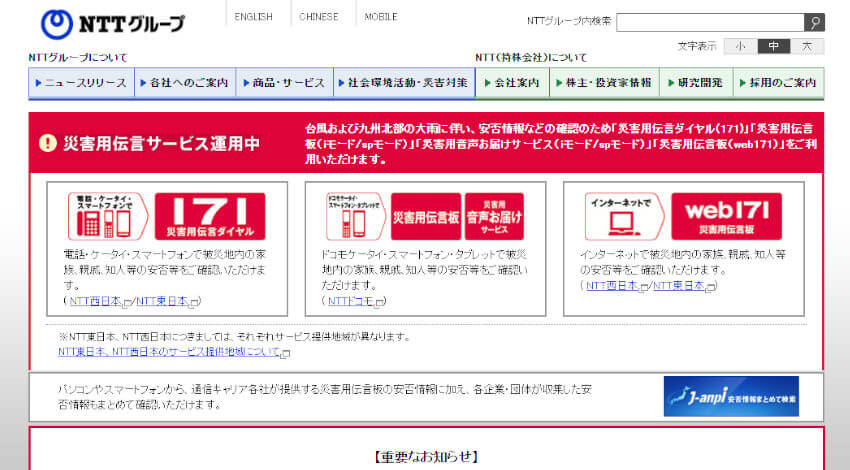The height and width of the screenshot is (470, 850).
Task: Open the J-anpi safety search banner
Action: [x=731, y=396]
